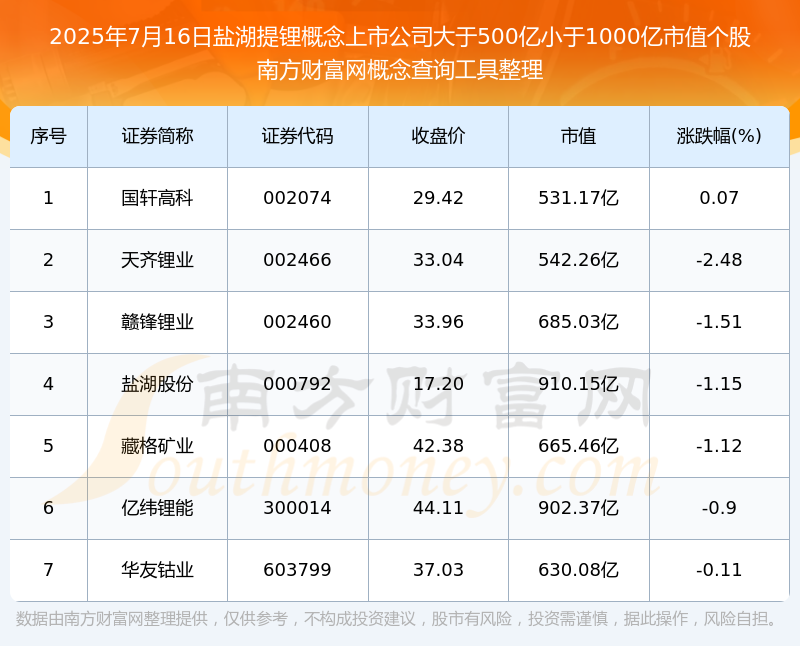
Task: Click serial number 5 in 藏格矿业 row
Action: [x=48, y=446]
